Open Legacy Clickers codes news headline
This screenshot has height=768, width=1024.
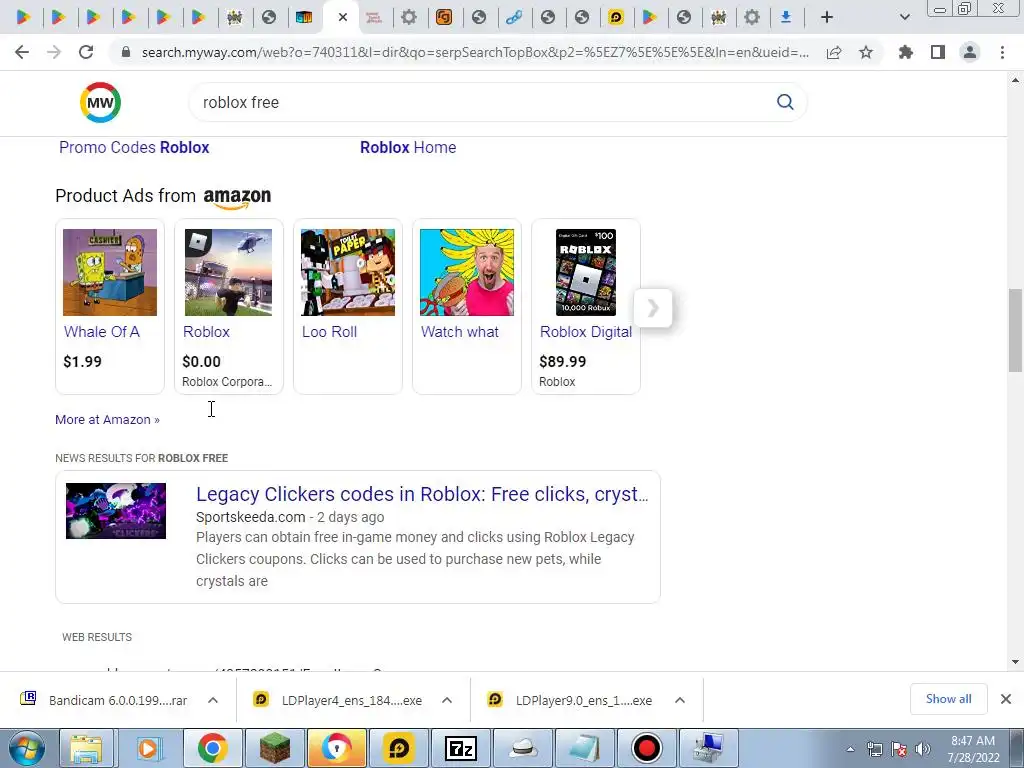(422, 494)
